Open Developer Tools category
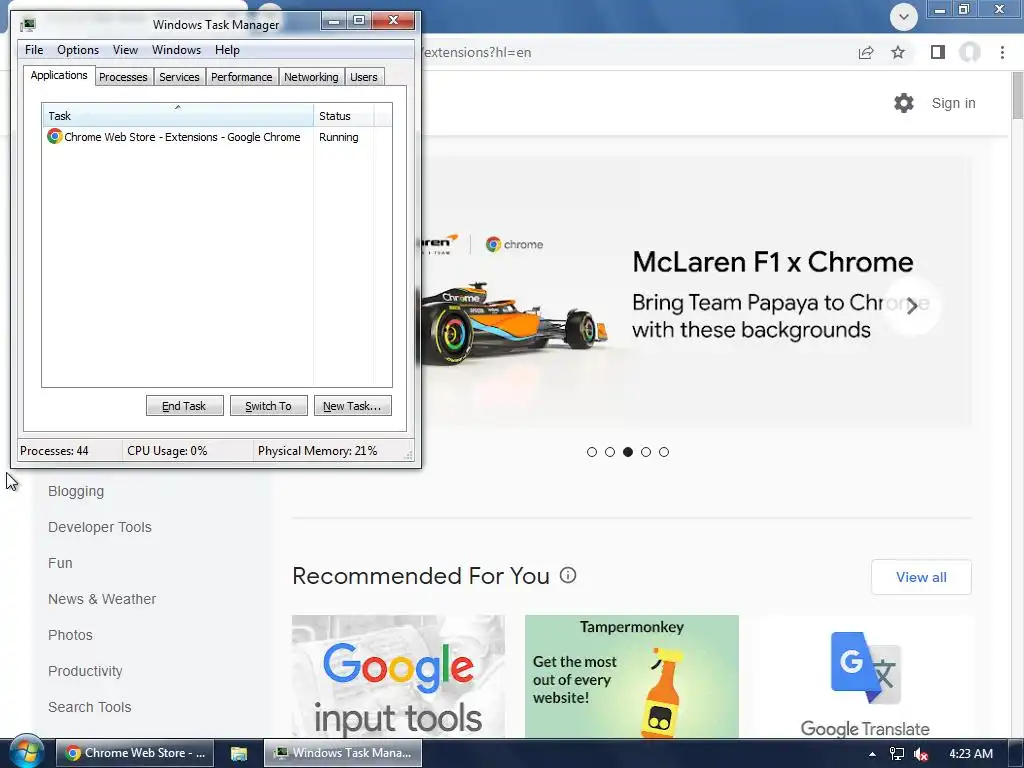 point(100,527)
